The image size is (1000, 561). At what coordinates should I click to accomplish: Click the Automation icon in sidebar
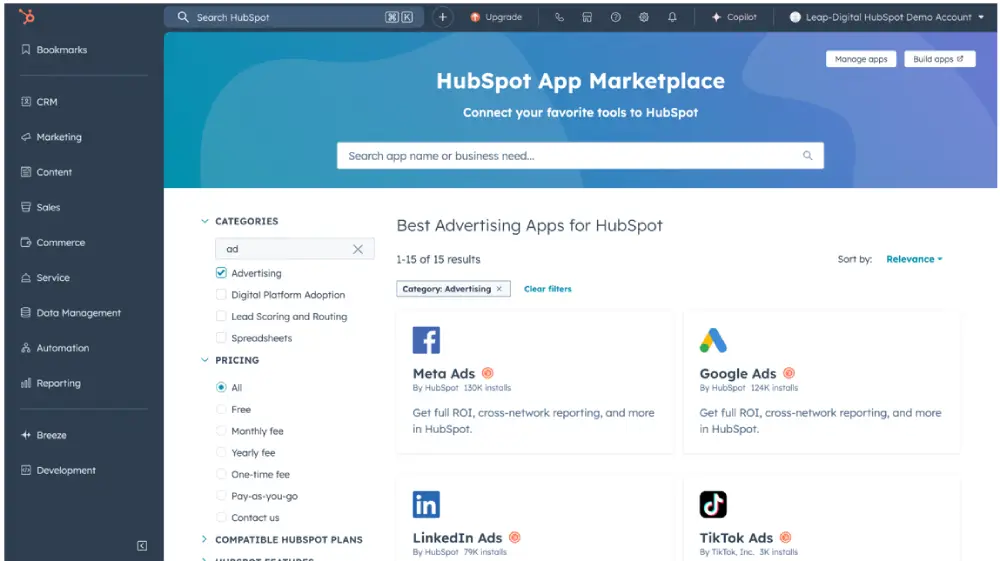pos(26,347)
